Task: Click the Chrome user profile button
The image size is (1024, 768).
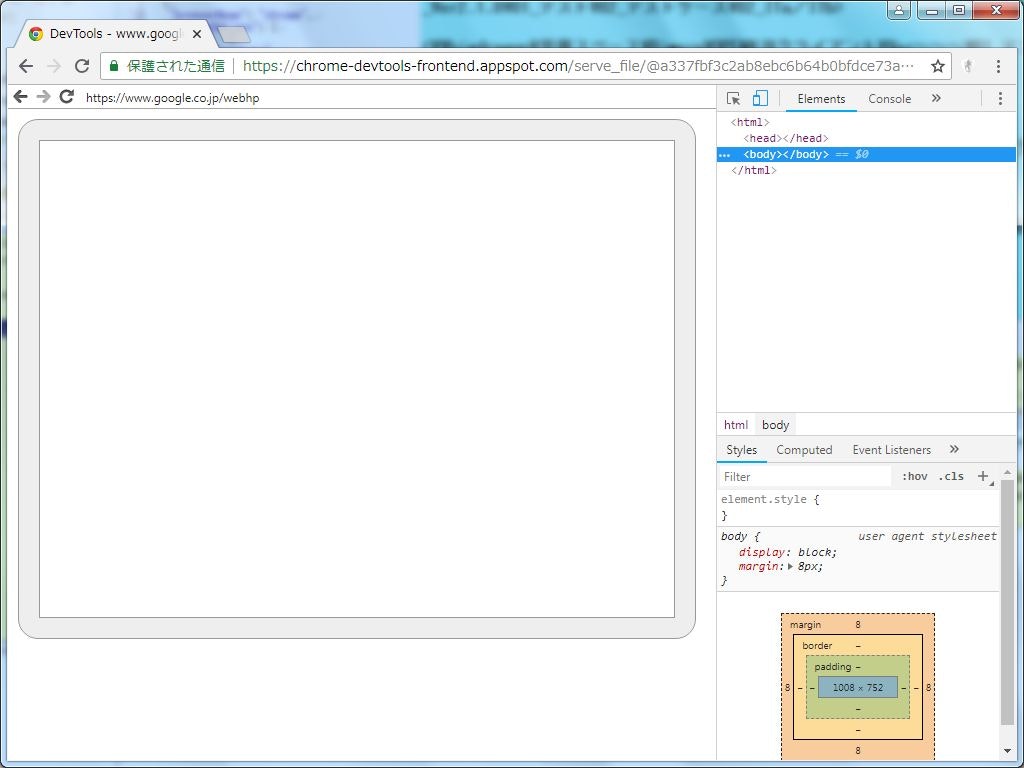Action: click(x=899, y=10)
